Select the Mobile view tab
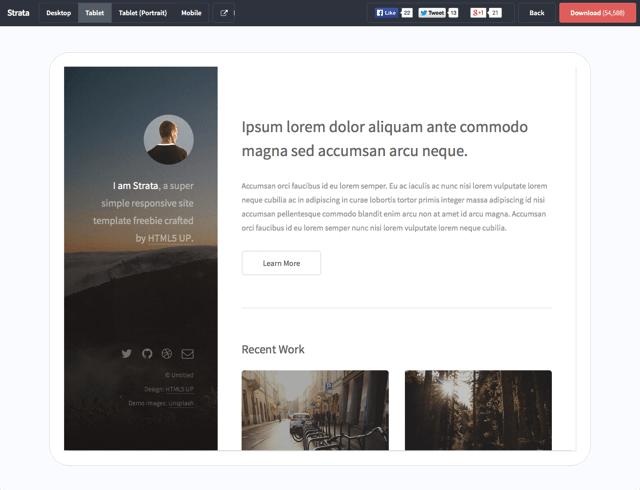This screenshot has height=490, width=640. coord(191,13)
